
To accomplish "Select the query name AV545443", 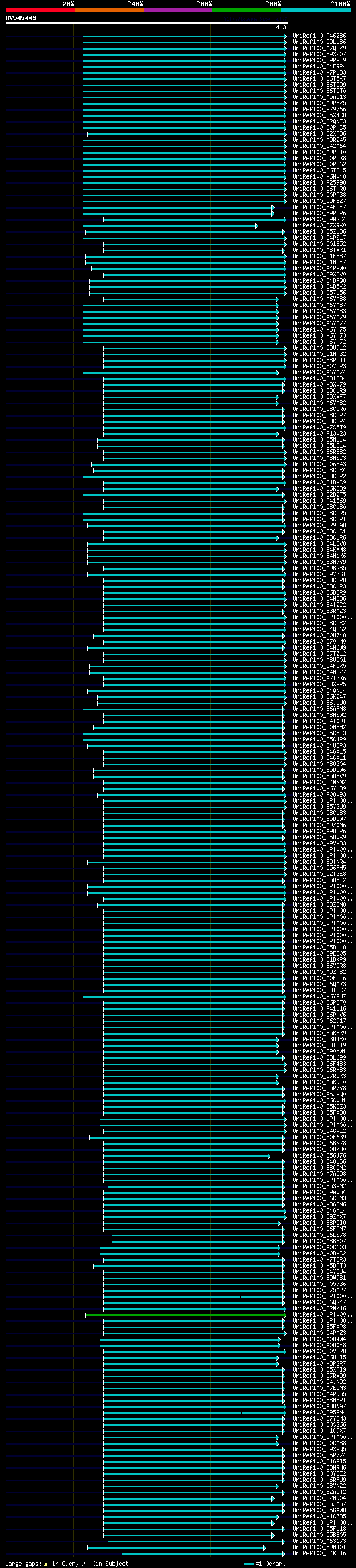I will pos(21,18).
